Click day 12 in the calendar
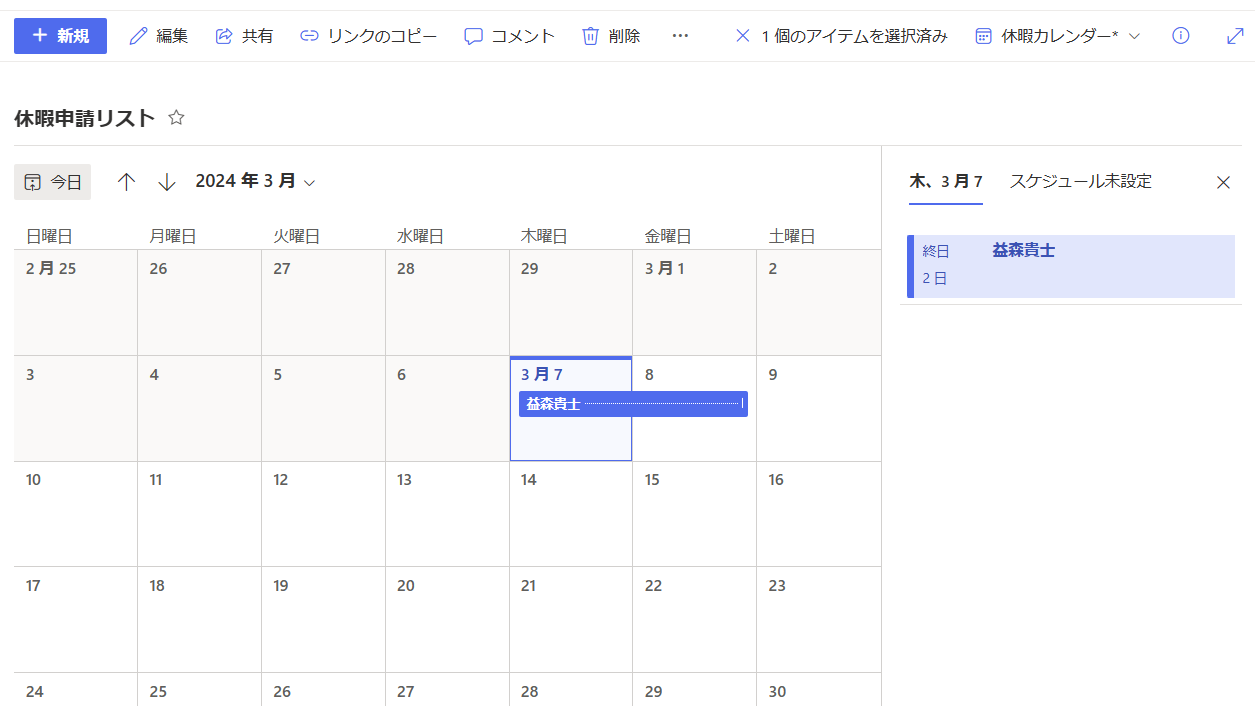This screenshot has width=1255, height=706. pyautogui.click(x=323, y=514)
